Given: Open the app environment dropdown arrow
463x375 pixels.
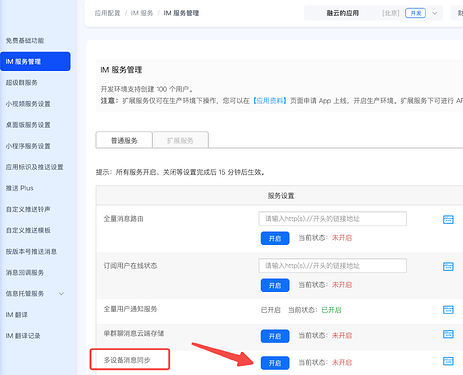Looking at the screenshot, I should (435, 13).
